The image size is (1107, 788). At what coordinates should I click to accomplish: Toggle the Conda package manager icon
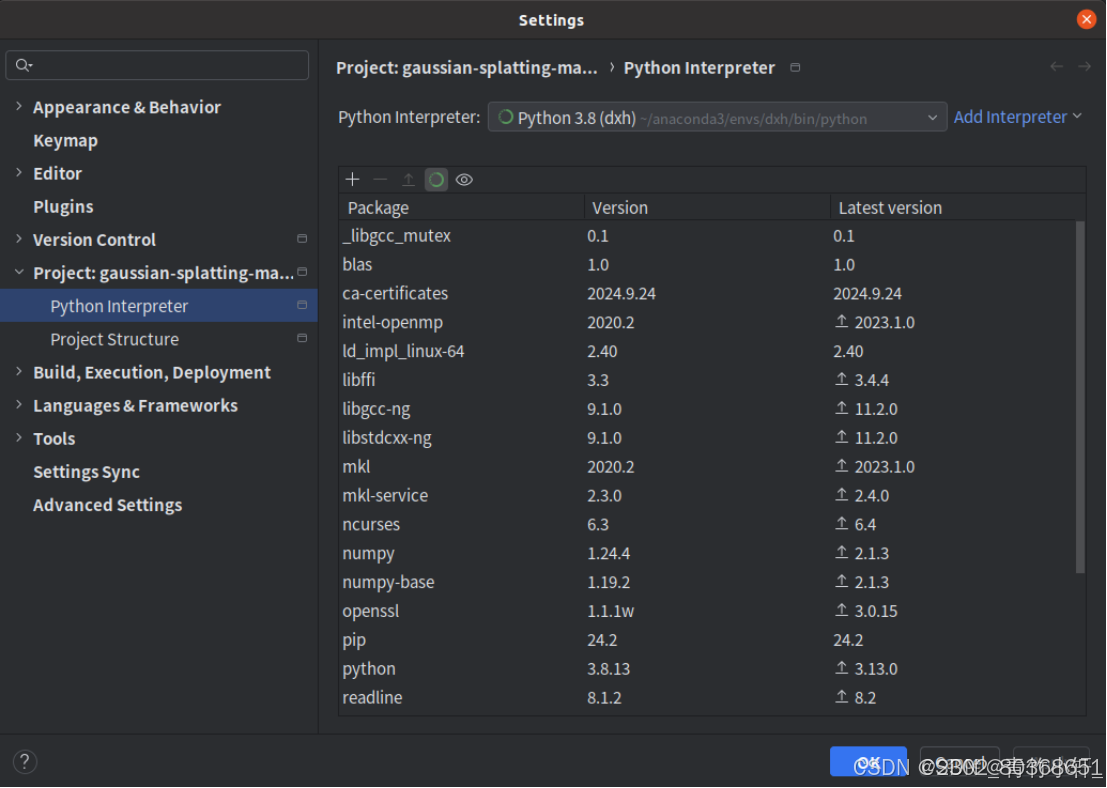point(436,179)
